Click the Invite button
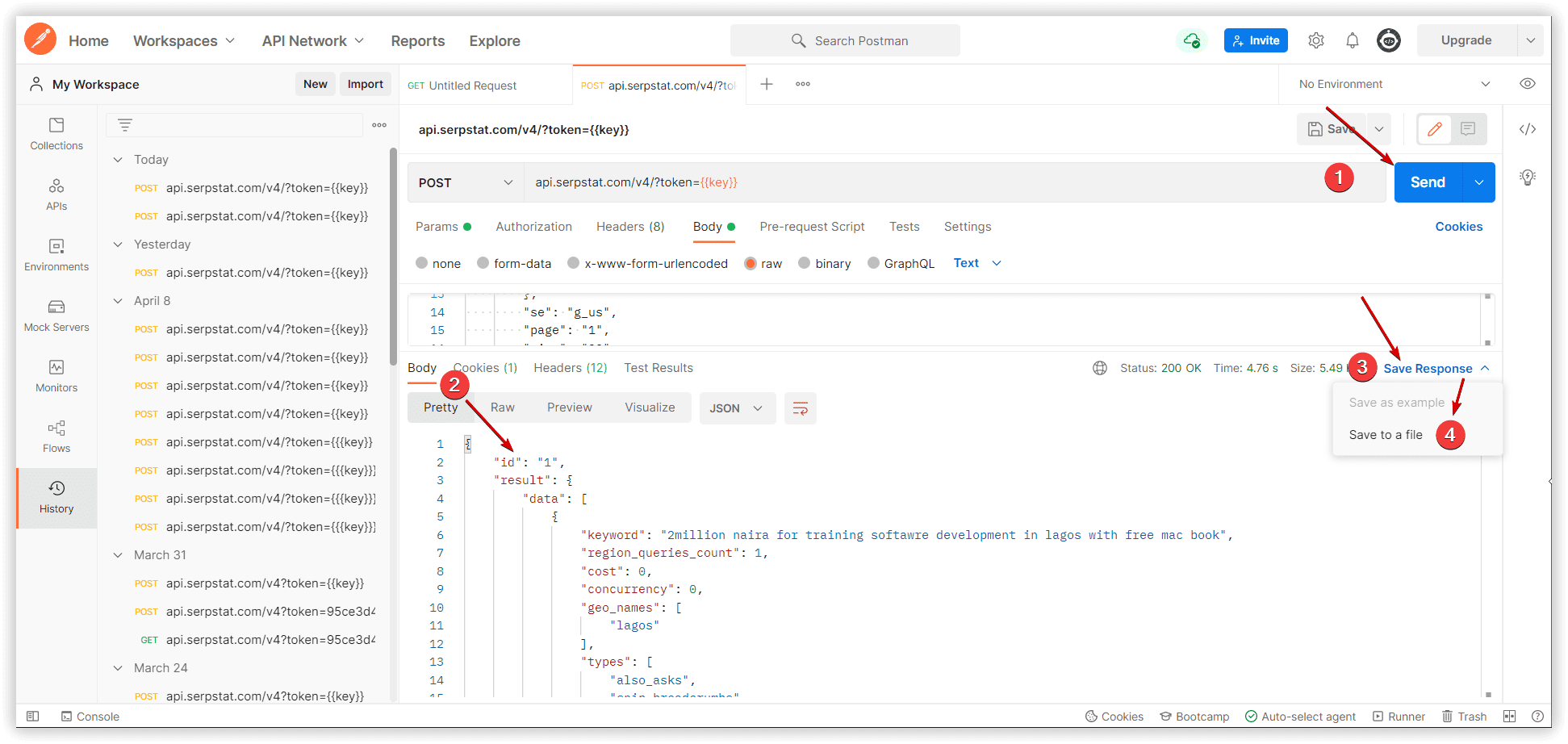 click(x=1256, y=40)
